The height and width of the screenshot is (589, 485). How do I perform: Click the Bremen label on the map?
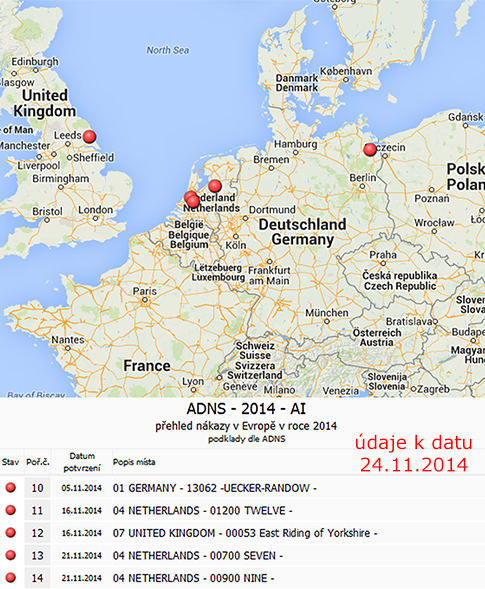click(271, 160)
